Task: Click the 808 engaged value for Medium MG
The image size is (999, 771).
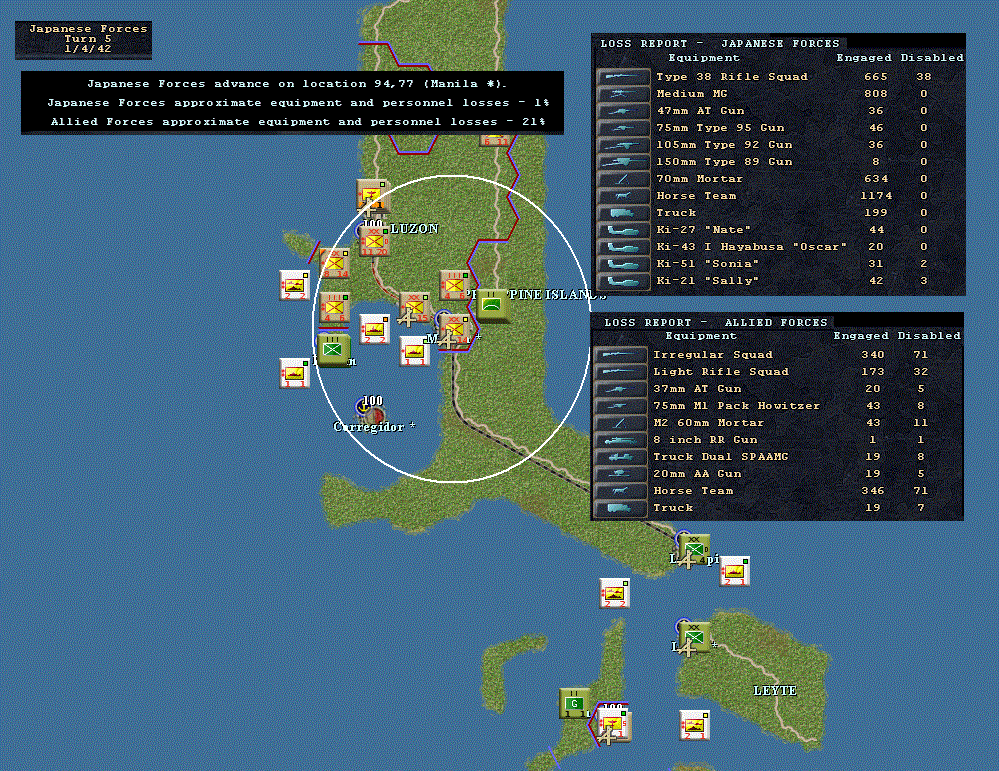Action: pyautogui.click(x=876, y=94)
